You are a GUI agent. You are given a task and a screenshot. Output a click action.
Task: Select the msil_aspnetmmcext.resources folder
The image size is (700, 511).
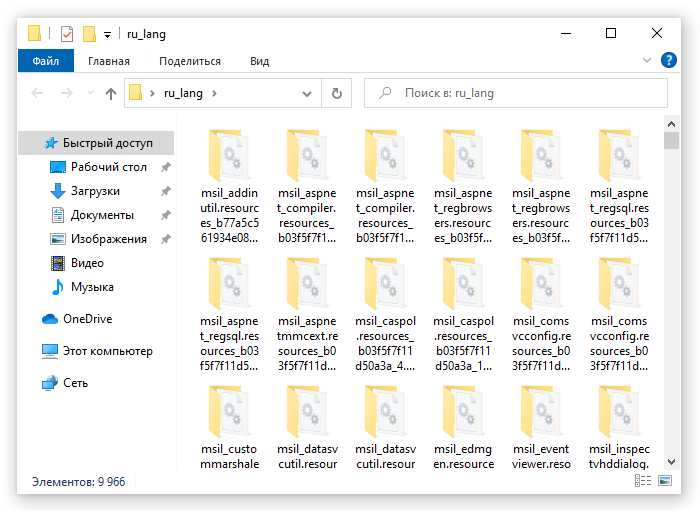pos(307,316)
